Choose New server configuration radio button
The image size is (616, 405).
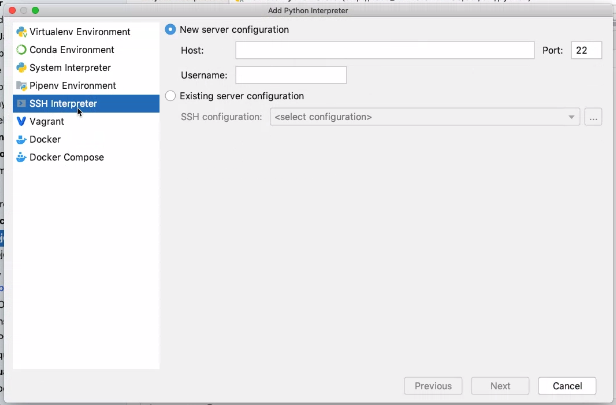(x=170, y=29)
